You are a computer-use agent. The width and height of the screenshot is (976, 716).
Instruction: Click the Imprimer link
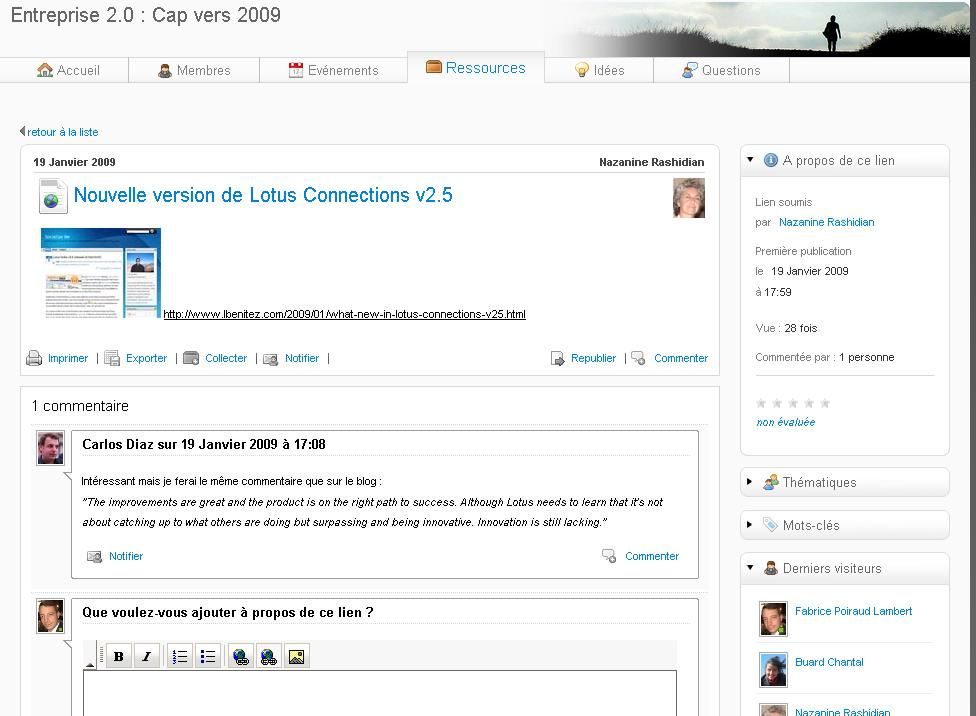68,358
